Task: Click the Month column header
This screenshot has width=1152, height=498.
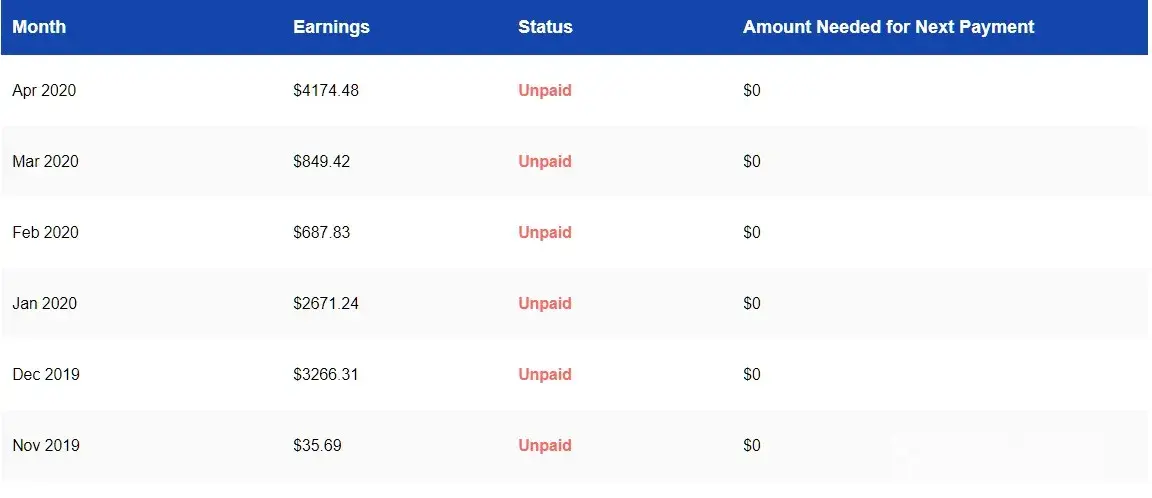Action: (39, 27)
